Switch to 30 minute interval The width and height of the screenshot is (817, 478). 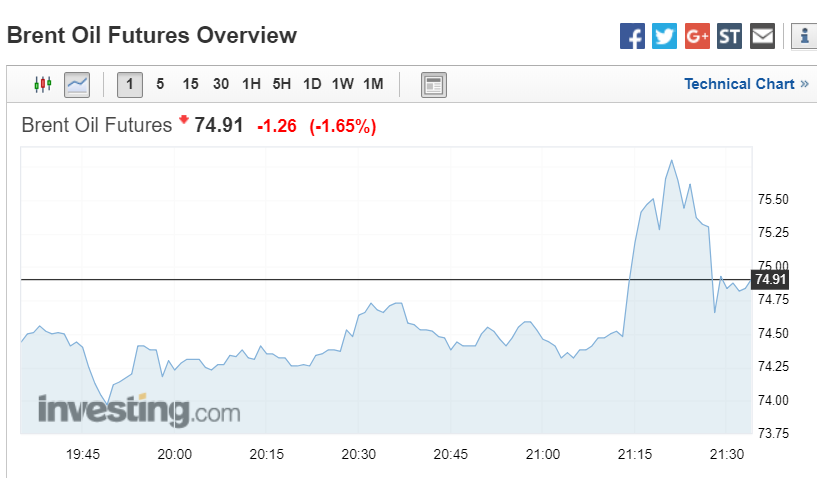[221, 84]
